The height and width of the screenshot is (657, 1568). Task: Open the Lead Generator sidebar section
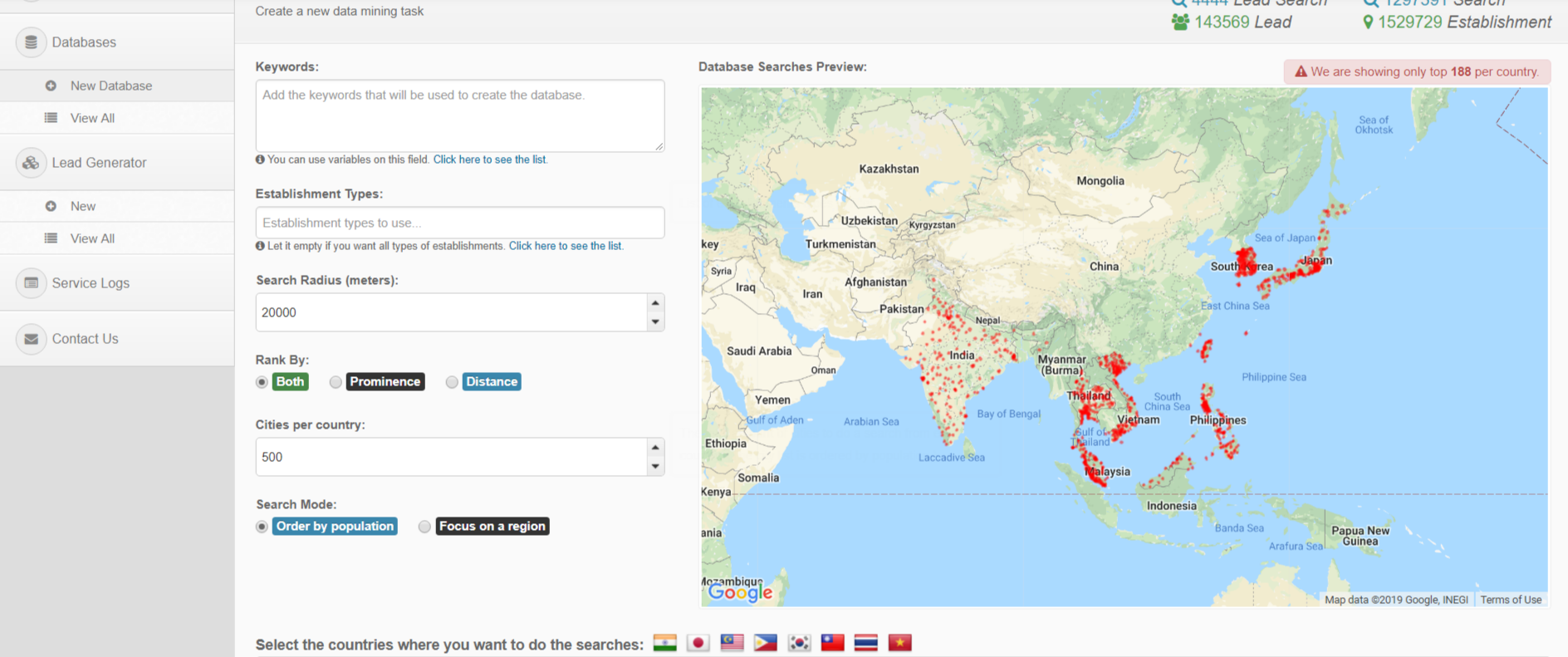117,163
